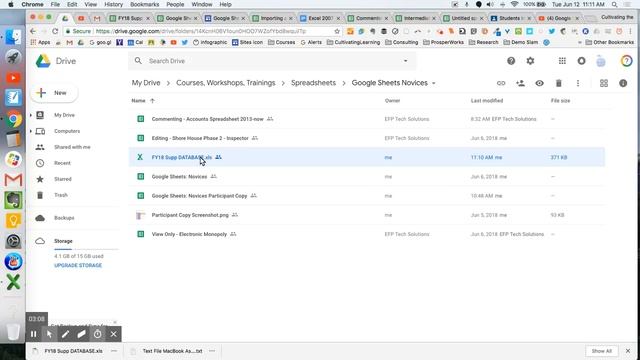Expand Computers tree arrow

click(x=31, y=131)
